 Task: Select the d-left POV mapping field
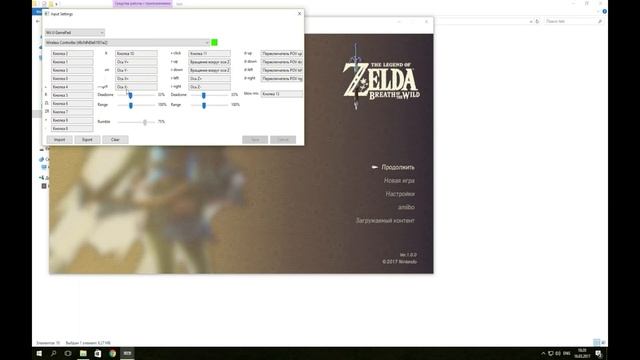pyautogui.click(x=282, y=70)
